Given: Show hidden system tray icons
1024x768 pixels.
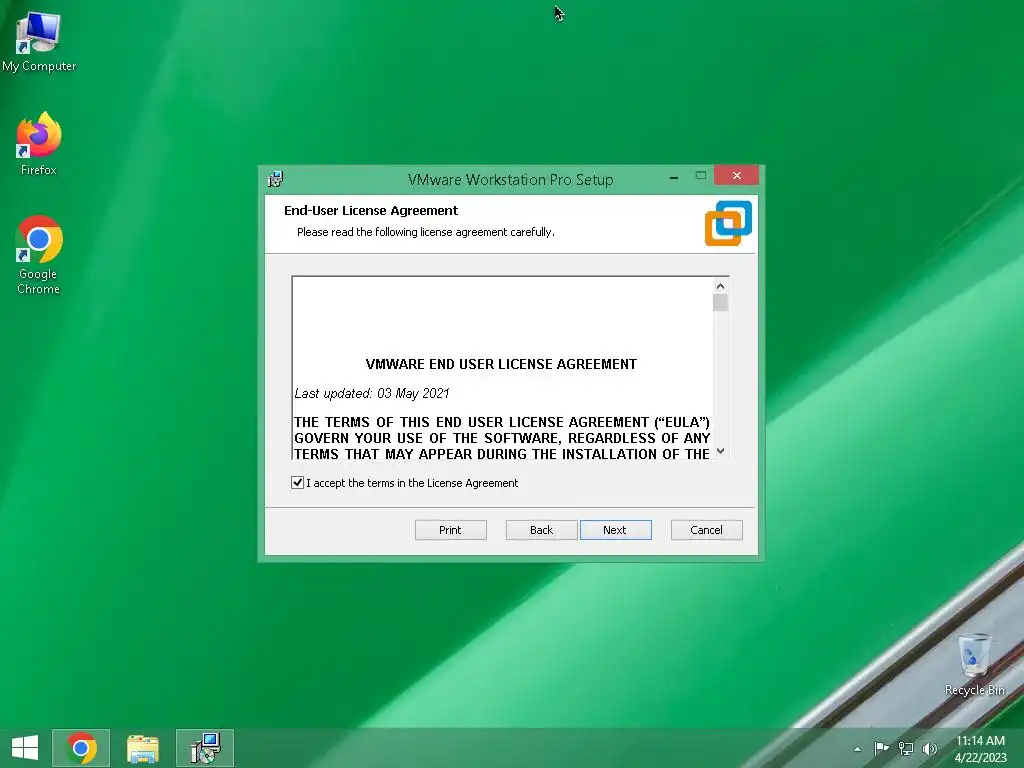Looking at the screenshot, I should (857, 749).
